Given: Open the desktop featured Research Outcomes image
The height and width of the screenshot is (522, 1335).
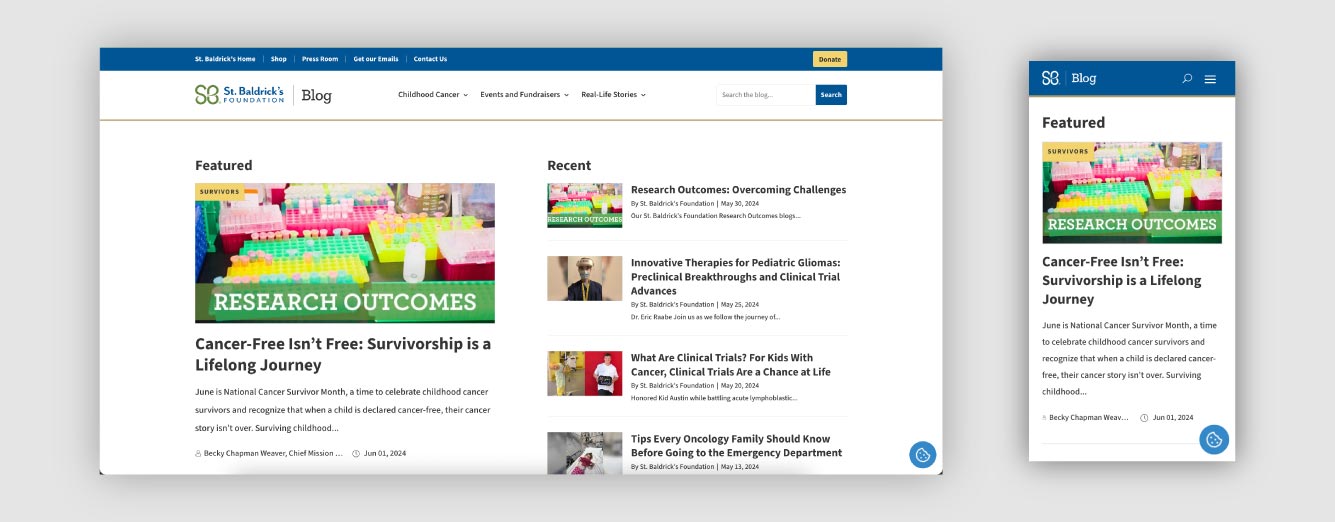Looking at the screenshot, I should pyautogui.click(x=345, y=253).
